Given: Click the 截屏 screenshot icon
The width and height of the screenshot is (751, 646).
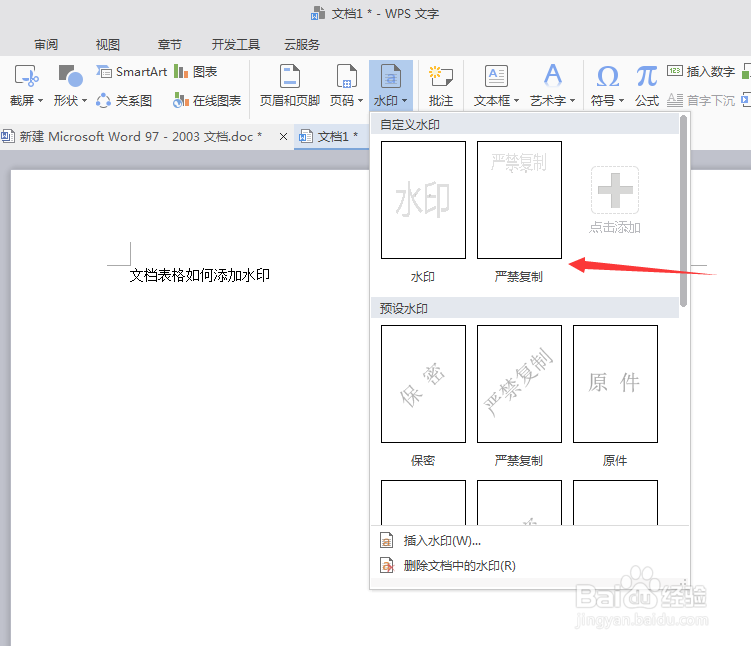Looking at the screenshot, I should pyautogui.click(x=26, y=77).
